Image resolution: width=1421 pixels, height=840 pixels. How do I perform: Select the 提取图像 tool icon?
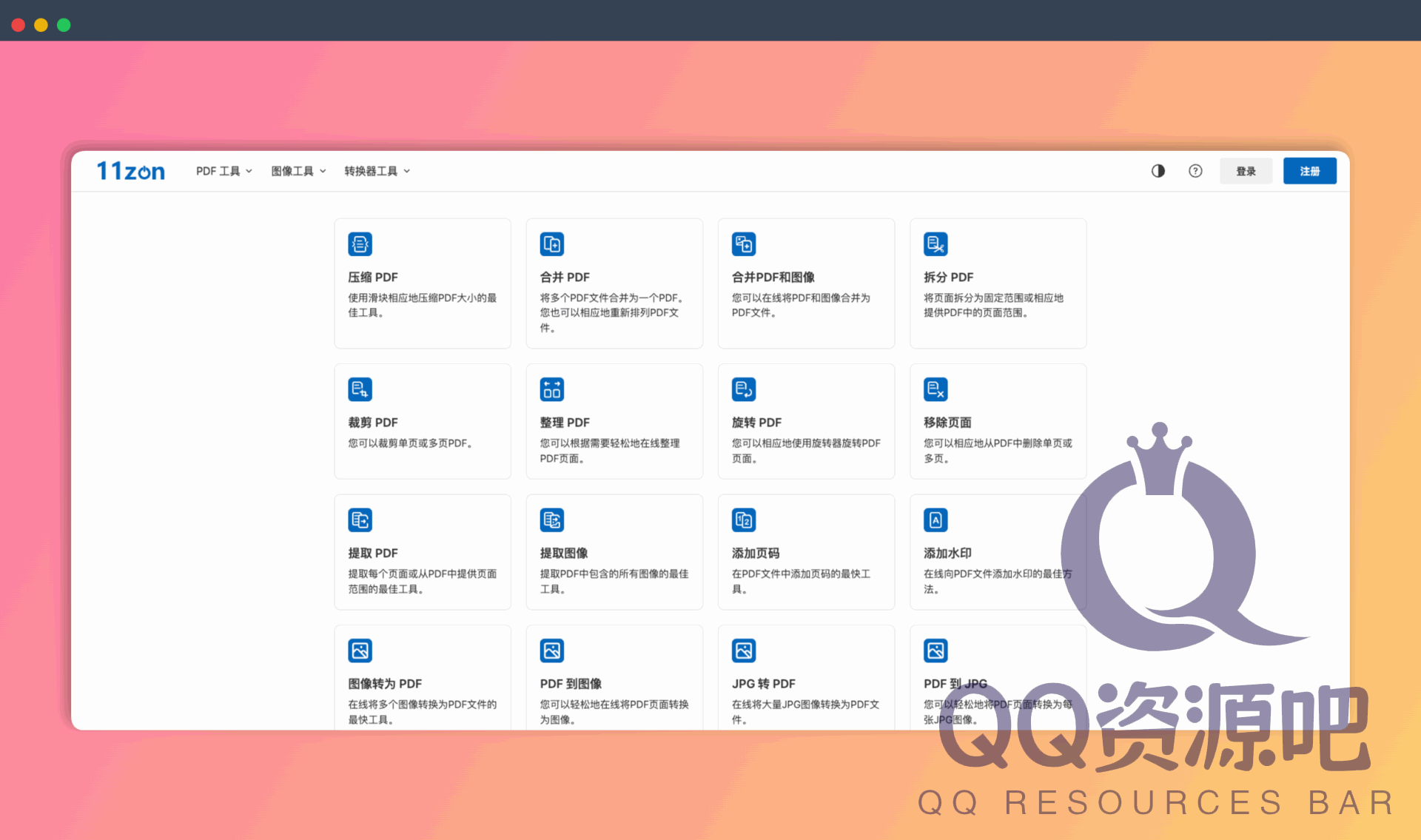click(552, 520)
